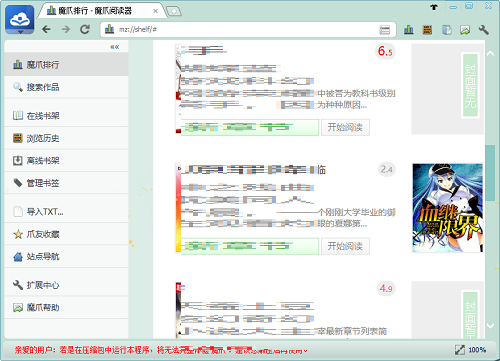Viewport: 500px width, 361px height.
Task: Open 搜索作品 in sidebar
Action: (x=66, y=87)
